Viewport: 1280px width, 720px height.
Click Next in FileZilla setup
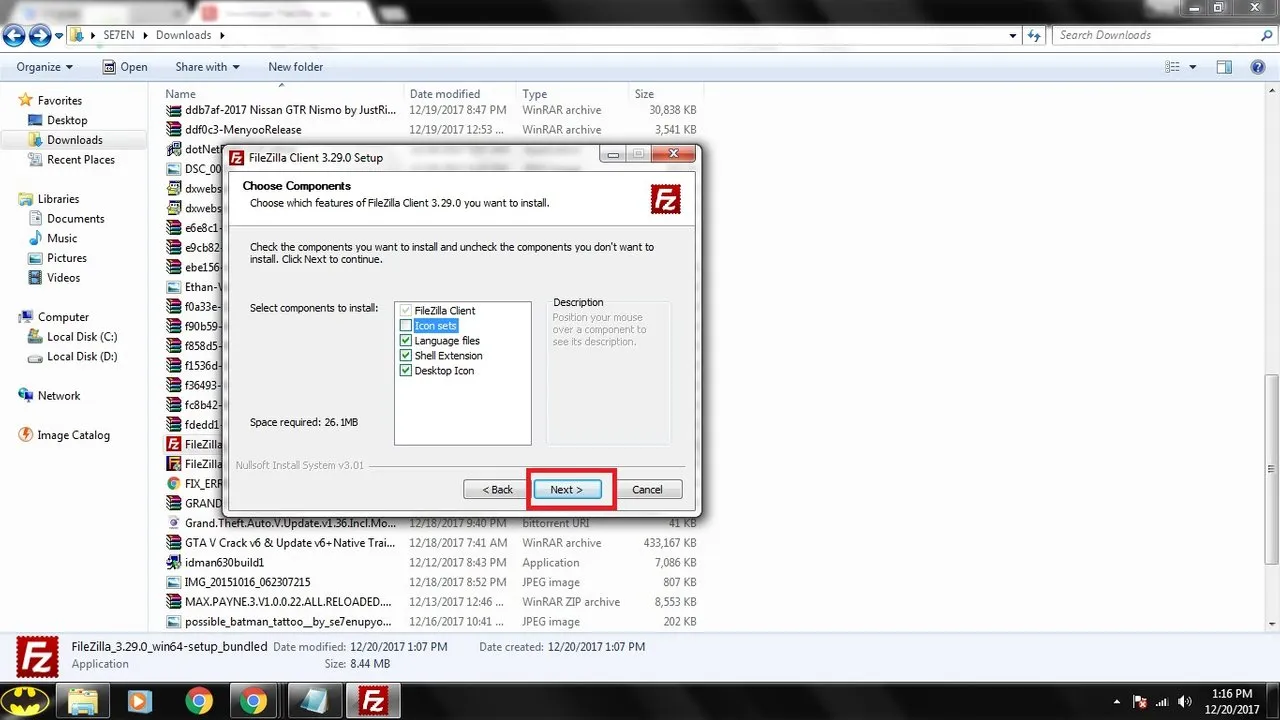click(x=567, y=490)
